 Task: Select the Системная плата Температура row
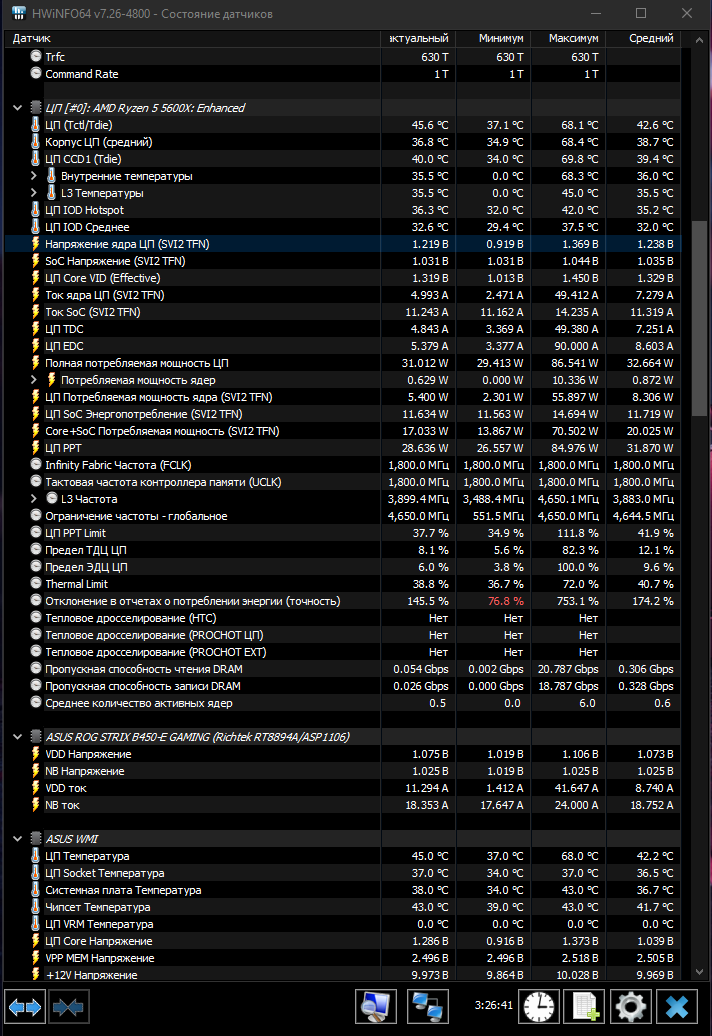tap(343, 890)
